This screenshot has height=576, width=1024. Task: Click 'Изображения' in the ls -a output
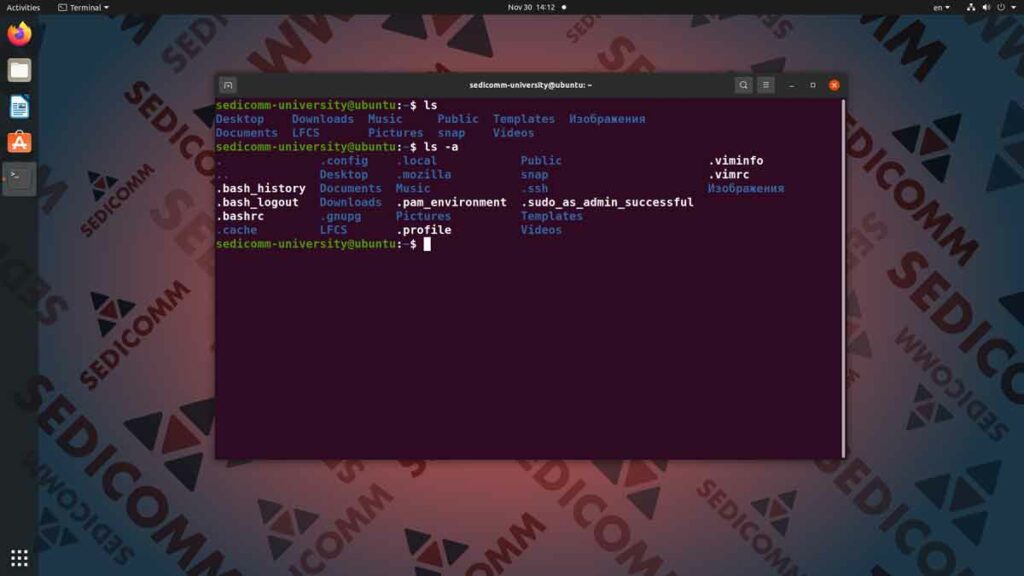click(x=746, y=189)
